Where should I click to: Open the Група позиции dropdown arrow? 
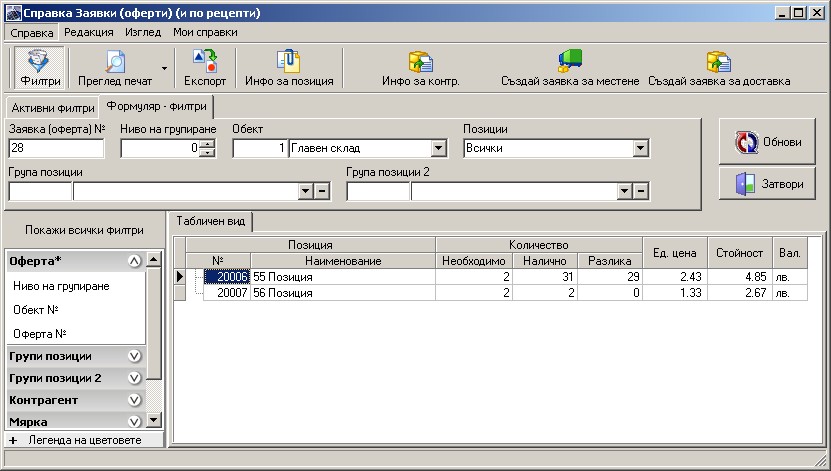click(305, 191)
